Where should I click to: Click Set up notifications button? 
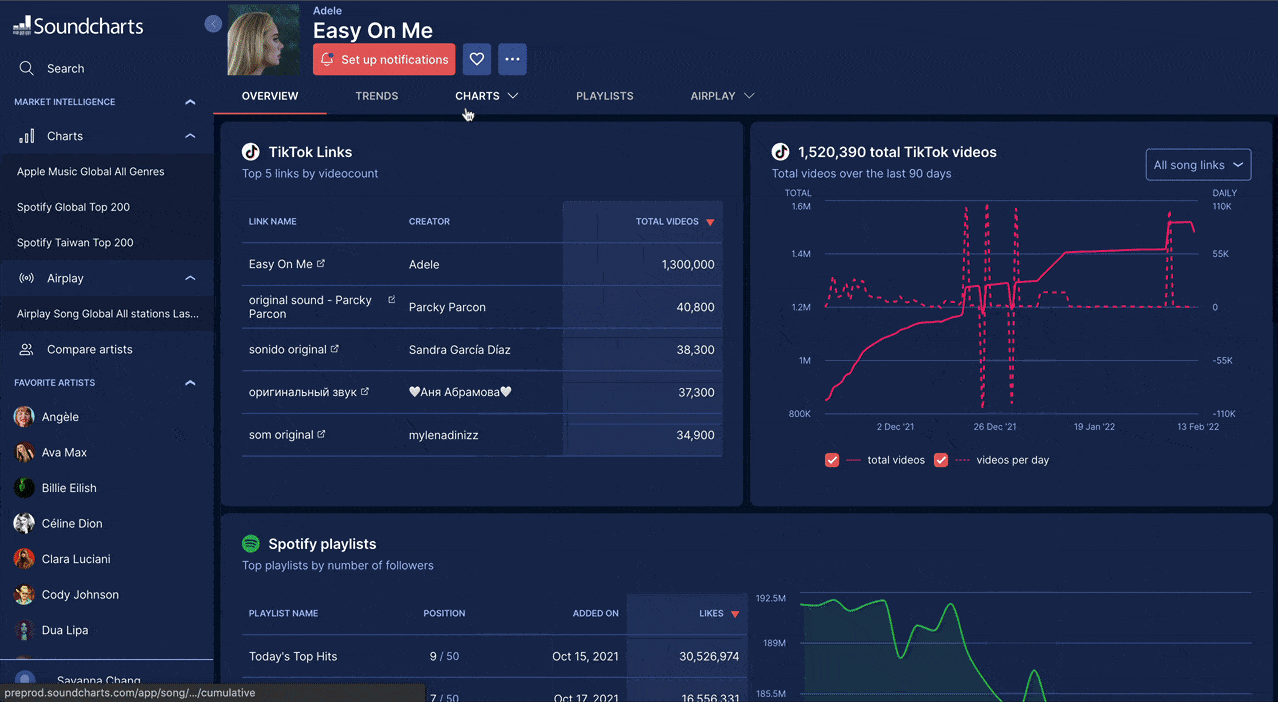(x=384, y=60)
